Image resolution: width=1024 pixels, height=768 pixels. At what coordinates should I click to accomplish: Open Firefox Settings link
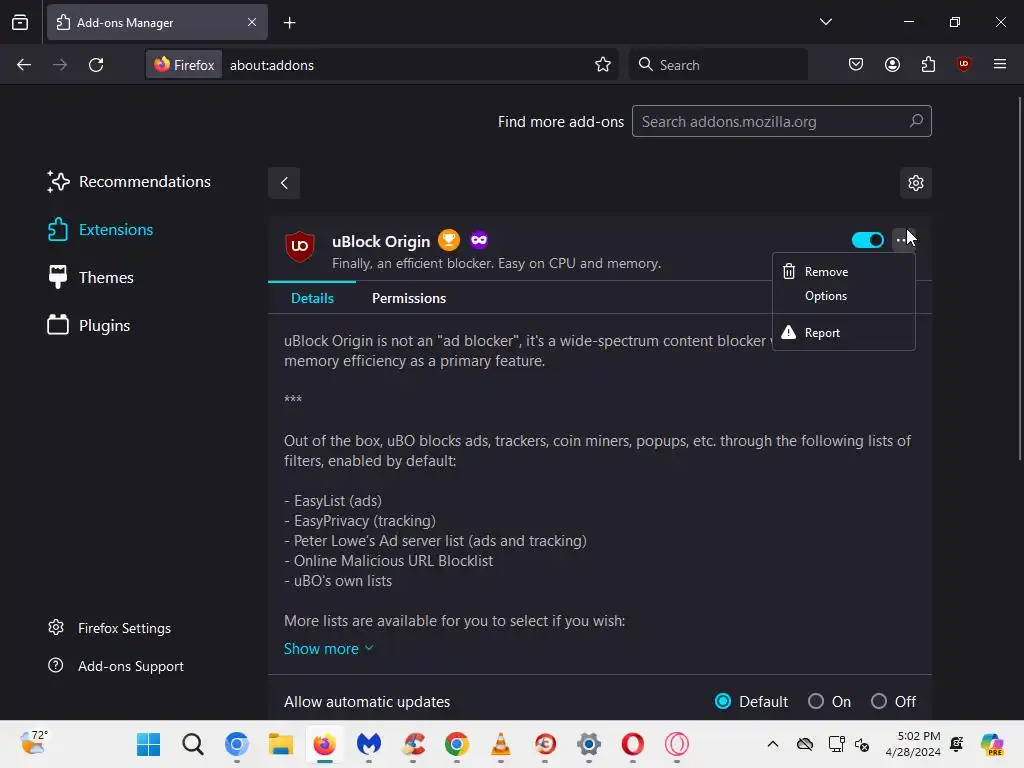click(110, 628)
